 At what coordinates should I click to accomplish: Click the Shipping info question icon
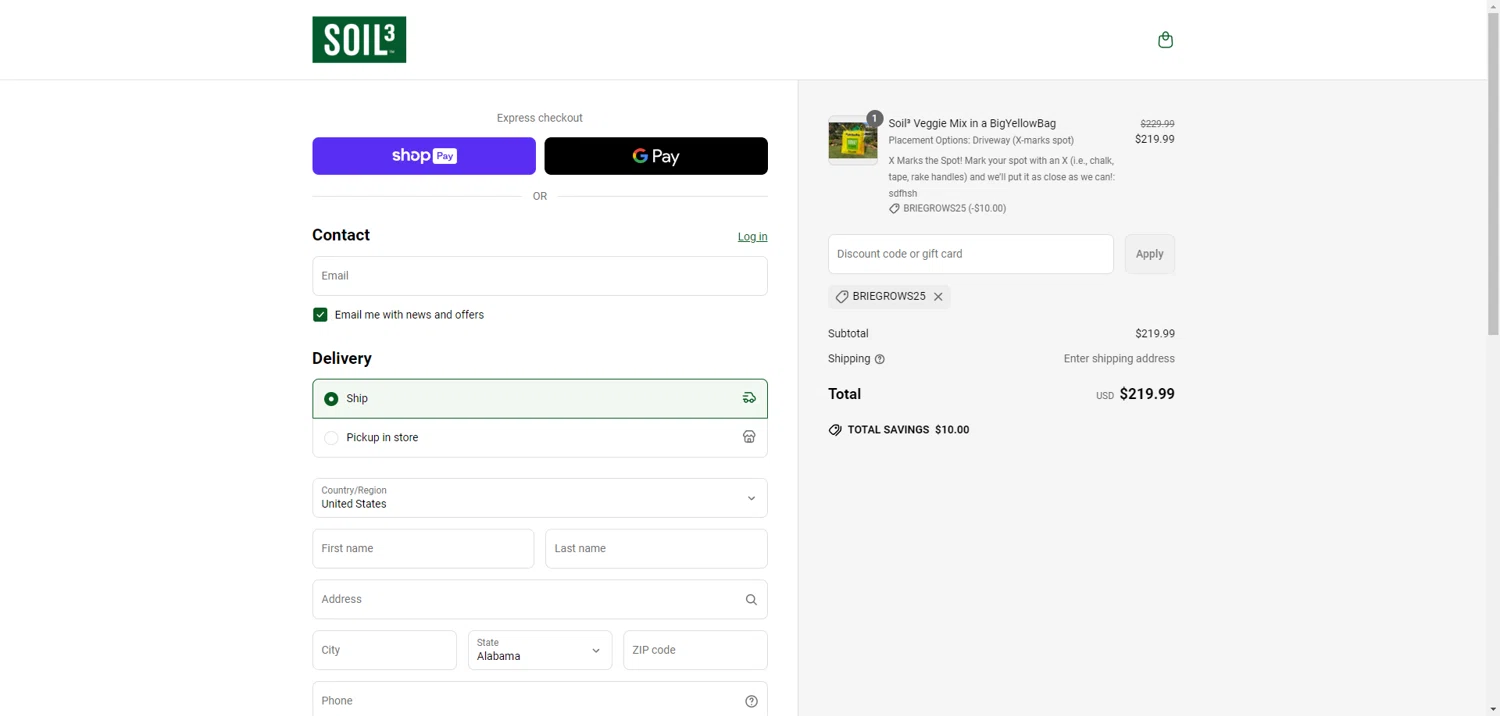(880, 359)
